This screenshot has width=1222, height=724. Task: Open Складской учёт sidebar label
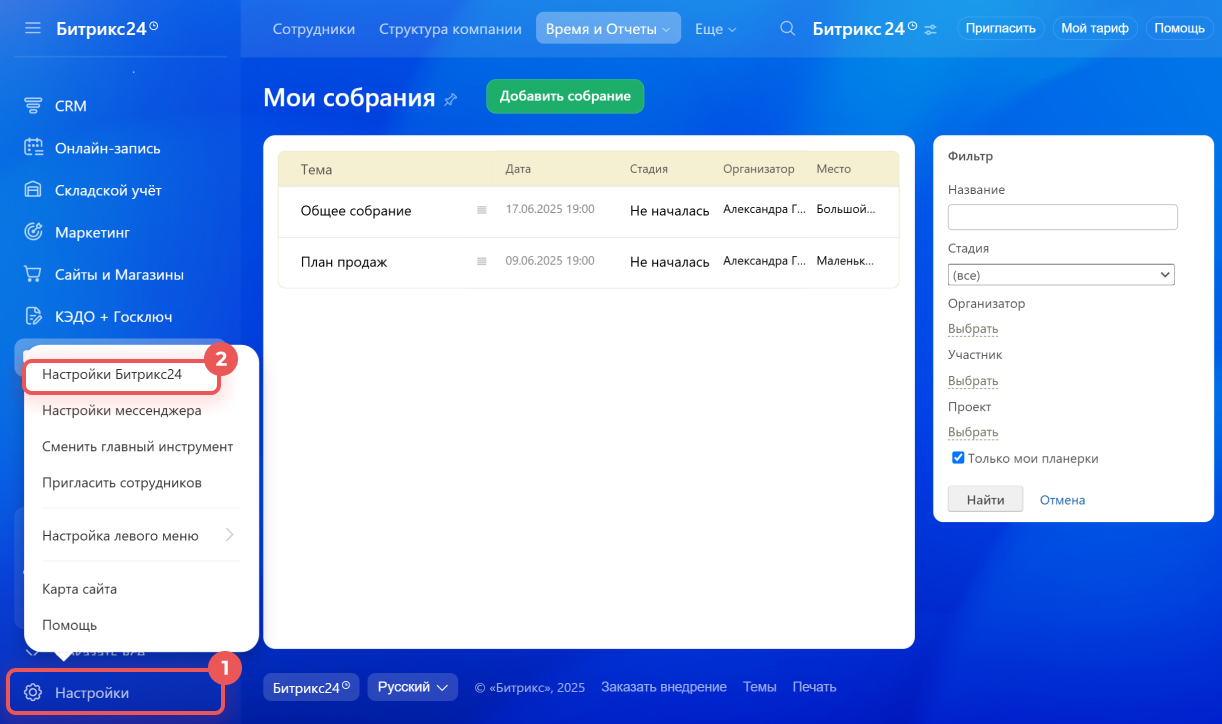tap(108, 190)
